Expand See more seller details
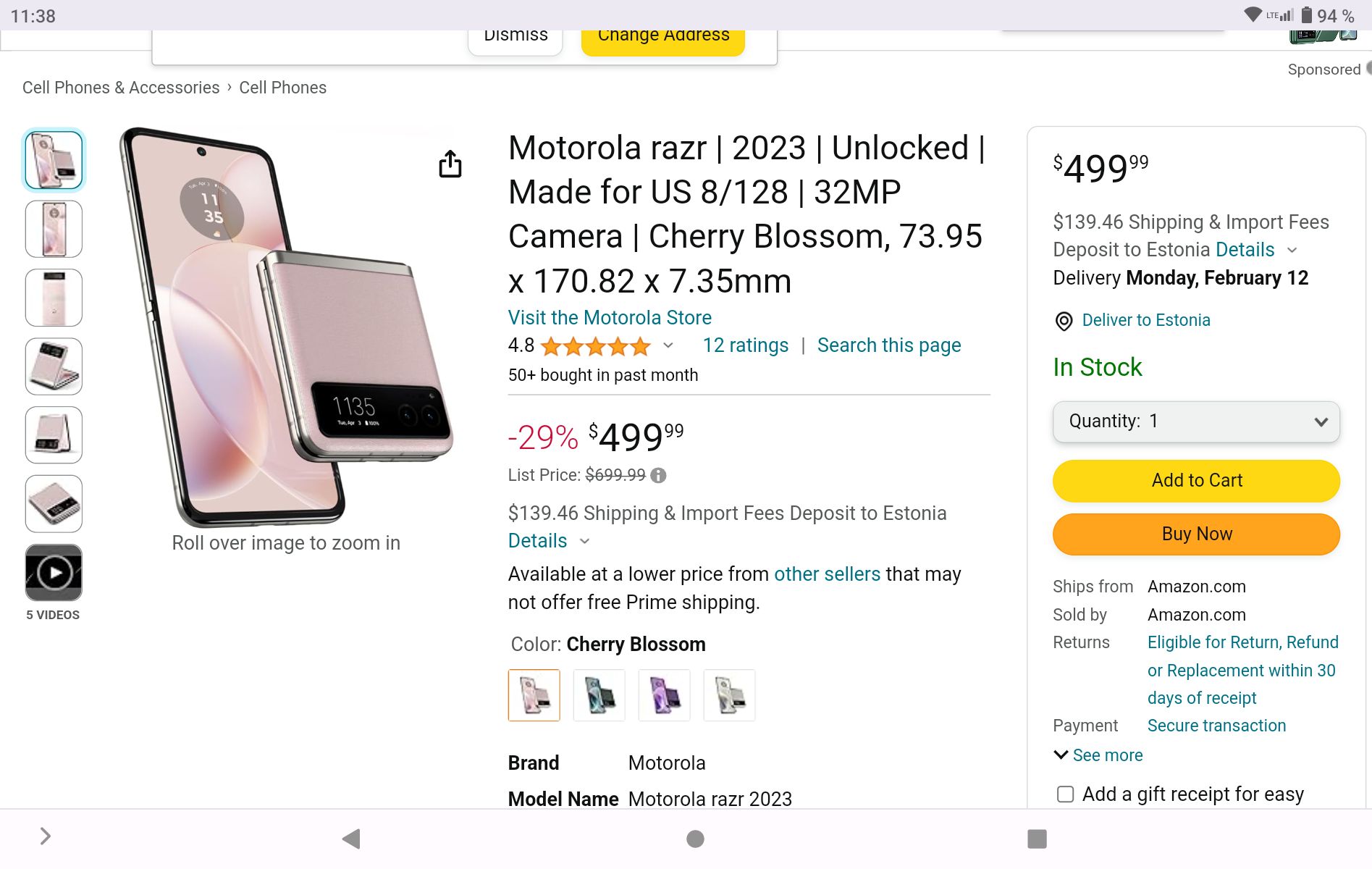1372x869 pixels. click(x=1098, y=755)
